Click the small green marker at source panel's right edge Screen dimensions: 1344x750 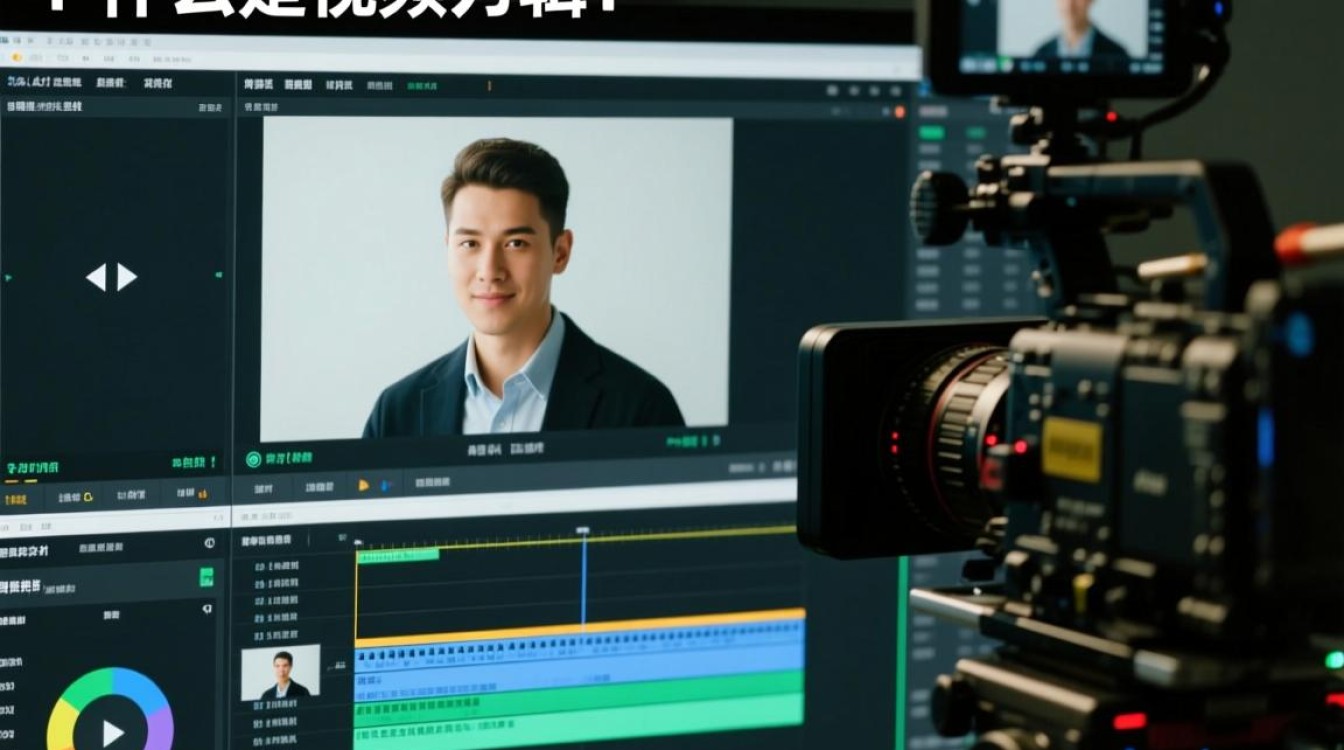click(218, 275)
